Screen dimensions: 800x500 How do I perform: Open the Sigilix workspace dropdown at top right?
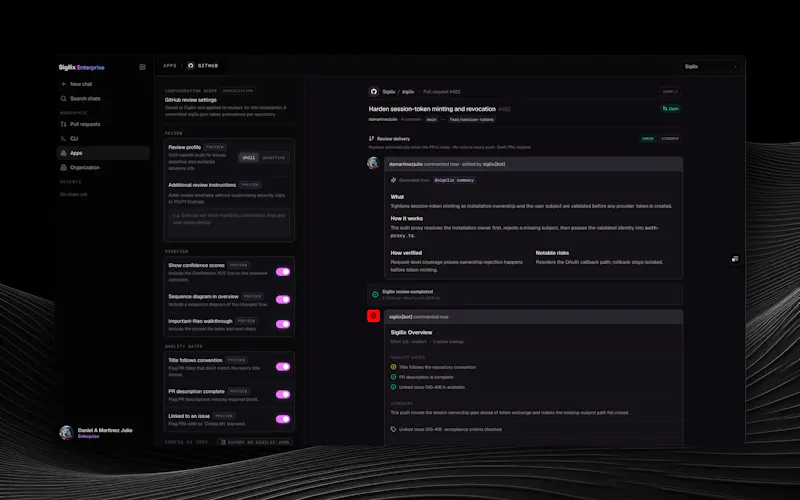tap(711, 67)
